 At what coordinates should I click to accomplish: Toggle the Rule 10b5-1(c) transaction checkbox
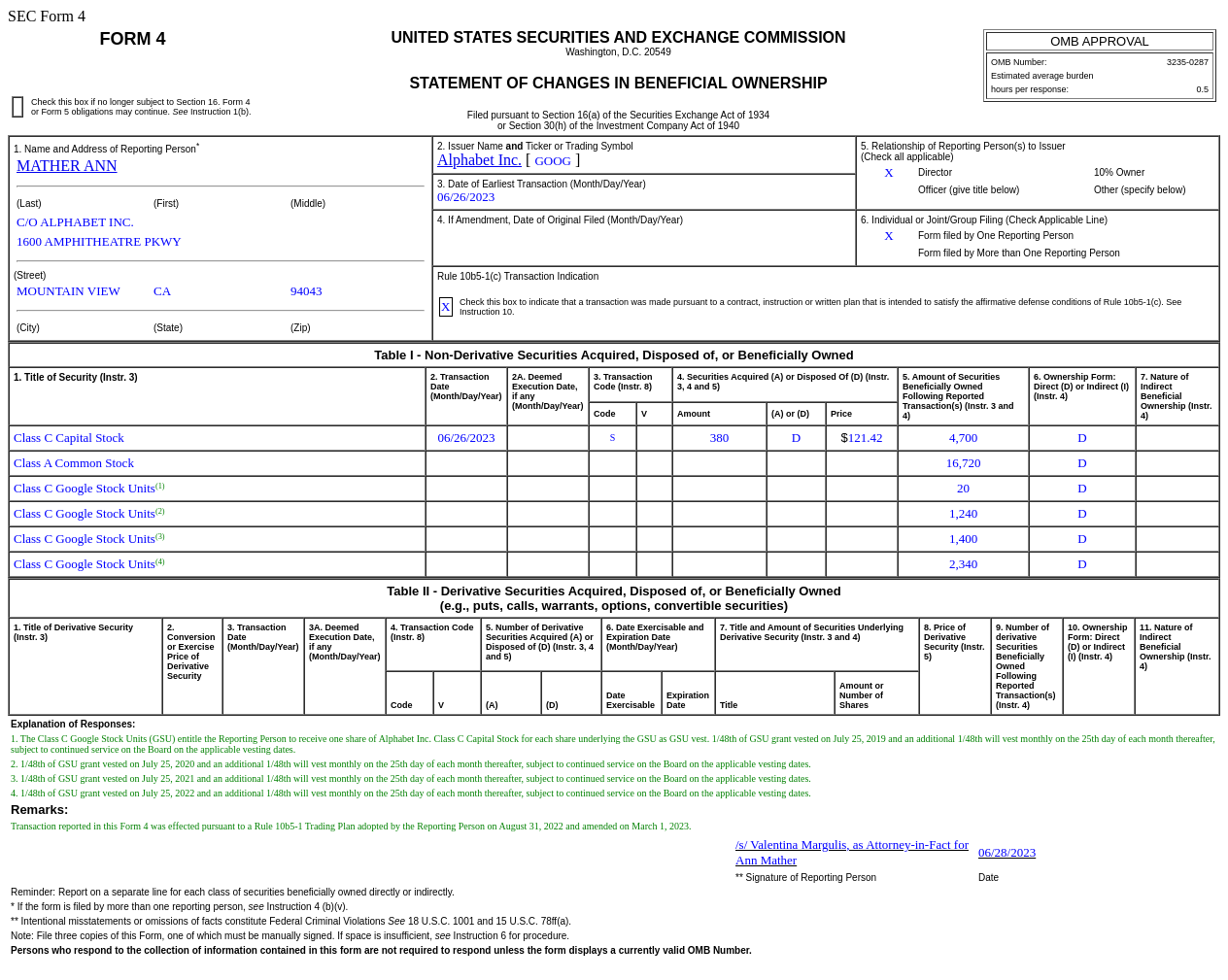[444, 305]
